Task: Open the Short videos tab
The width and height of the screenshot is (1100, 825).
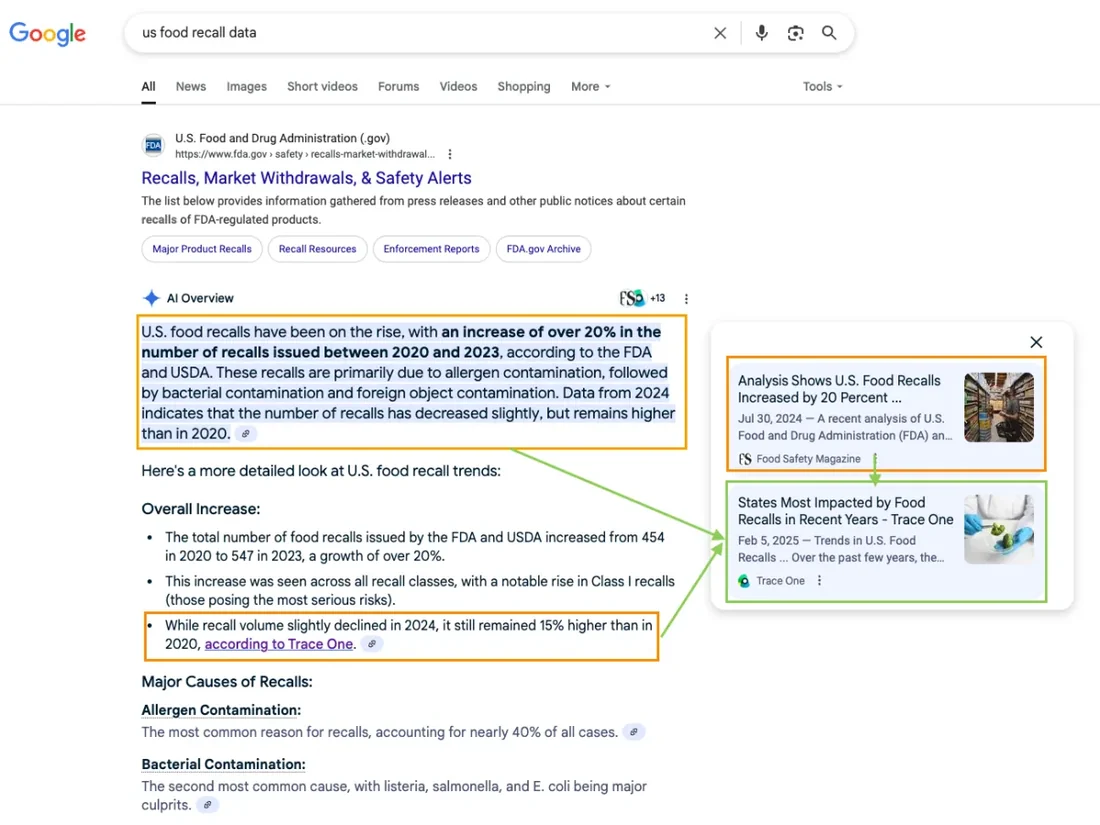Action: (x=322, y=86)
